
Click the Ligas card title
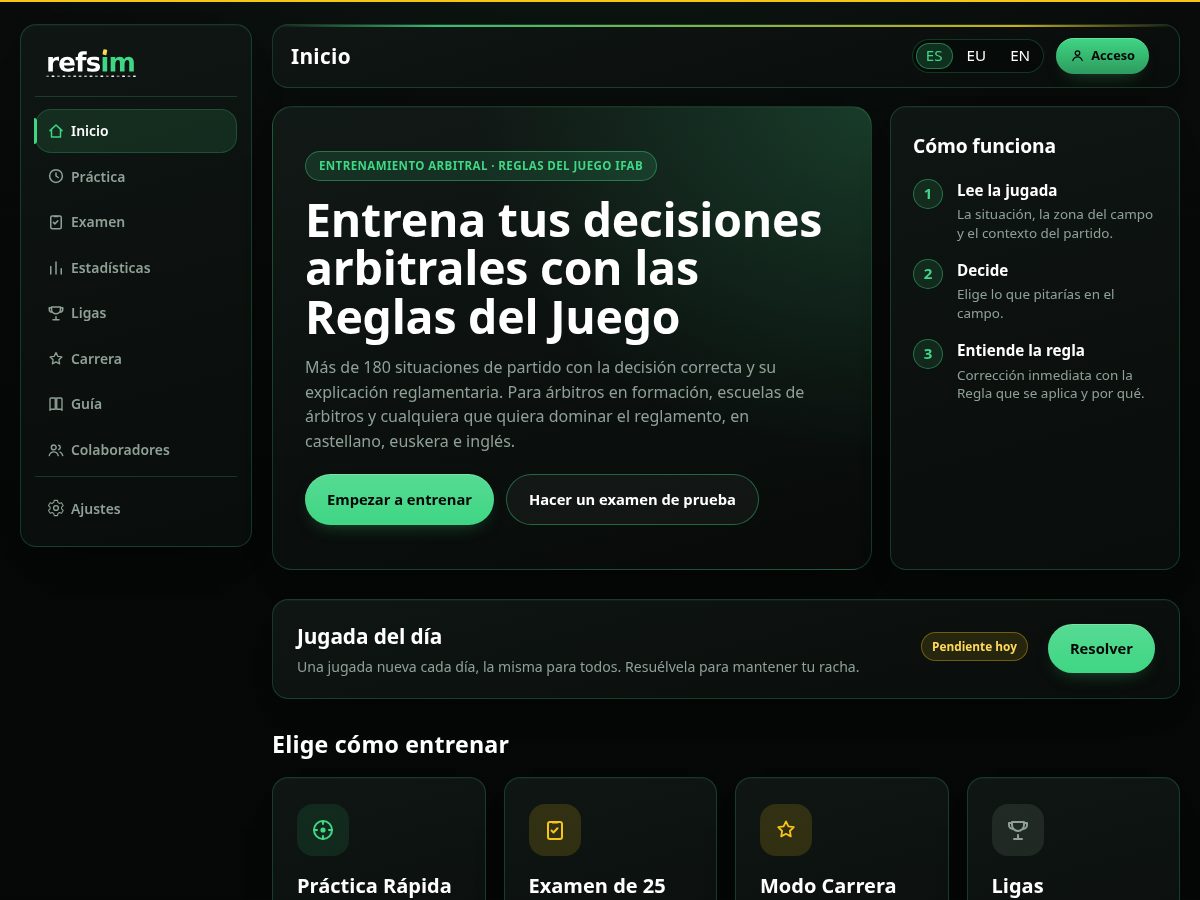click(1018, 886)
